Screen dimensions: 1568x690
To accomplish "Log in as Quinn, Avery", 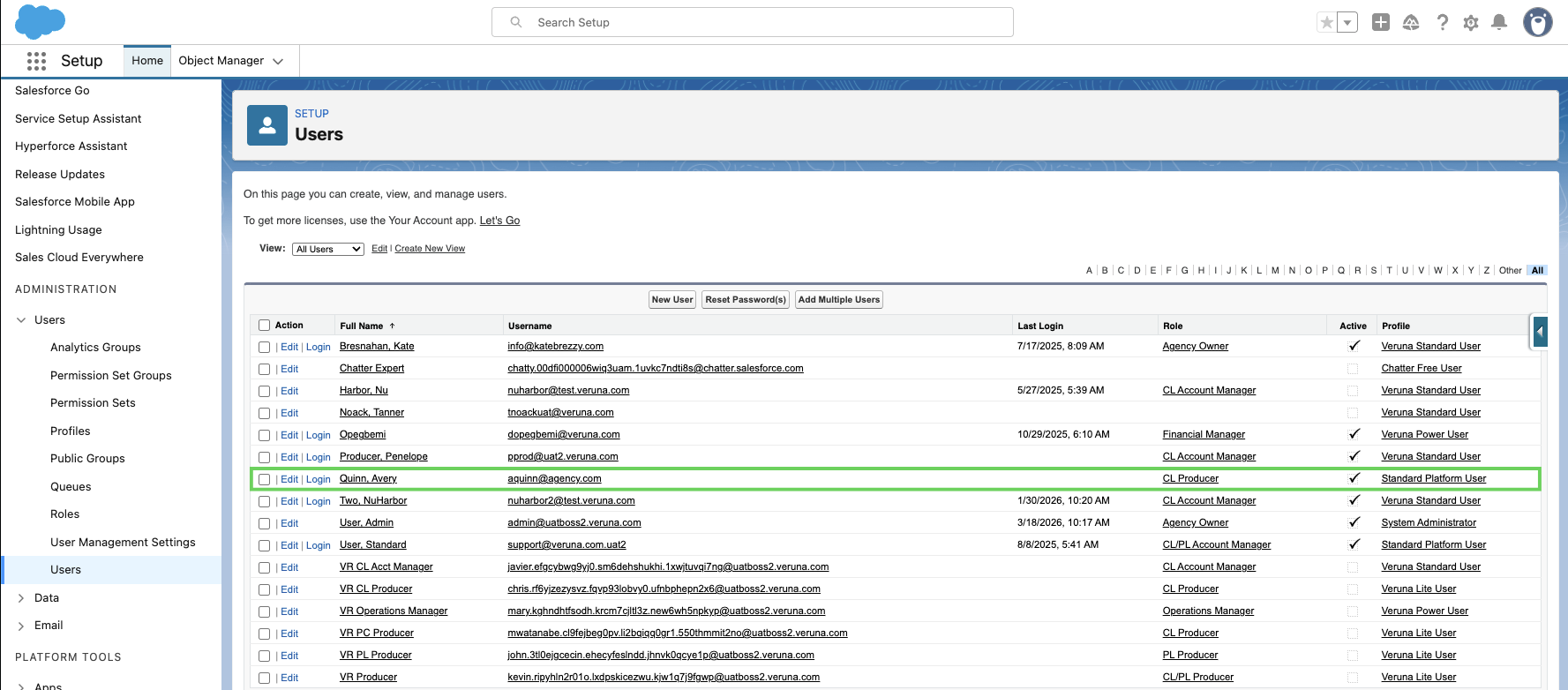I will click(319, 480).
